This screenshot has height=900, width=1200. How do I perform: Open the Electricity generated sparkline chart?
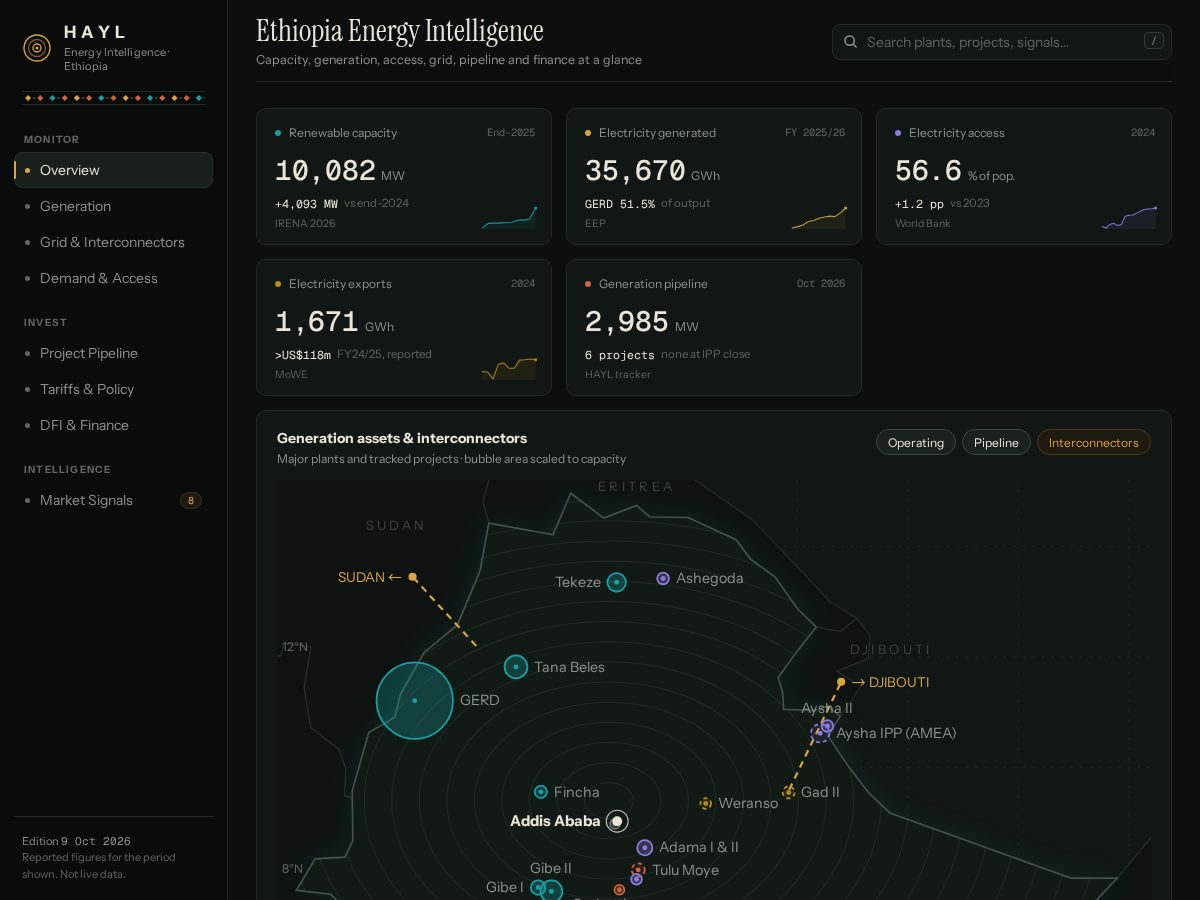pyautogui.click(x=819, y=217)
